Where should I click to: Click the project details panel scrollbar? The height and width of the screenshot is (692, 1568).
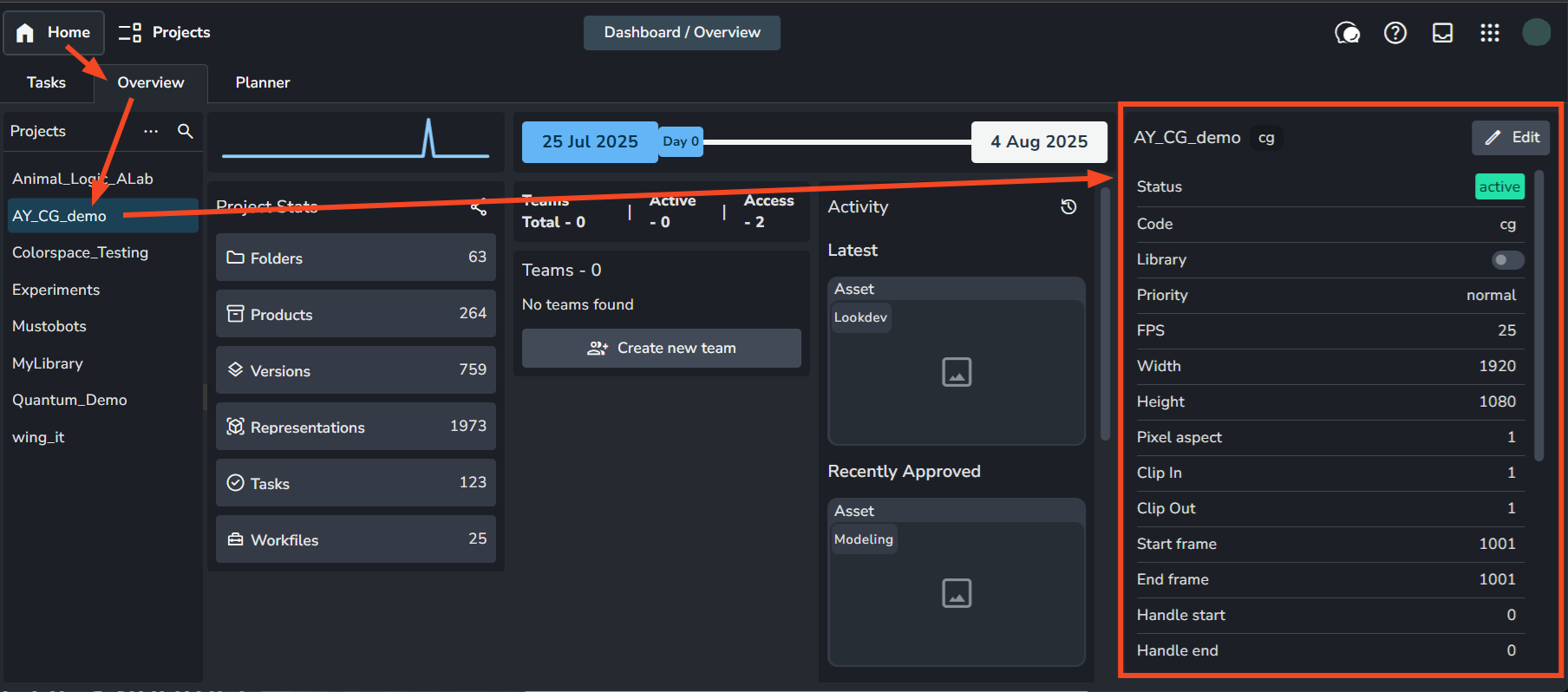(1539, 316)
